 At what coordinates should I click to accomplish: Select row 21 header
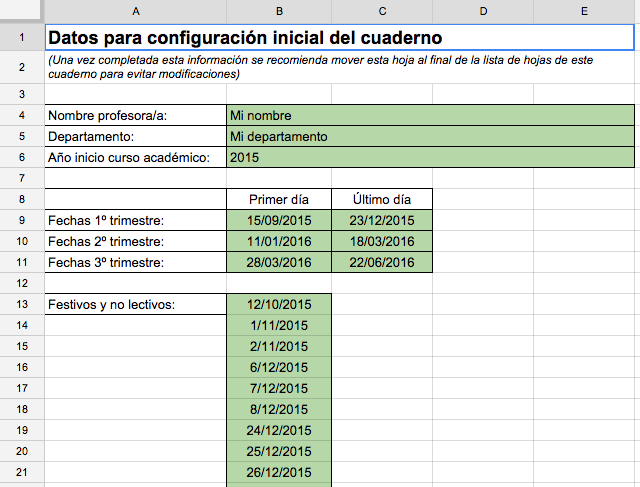(21, 472)
